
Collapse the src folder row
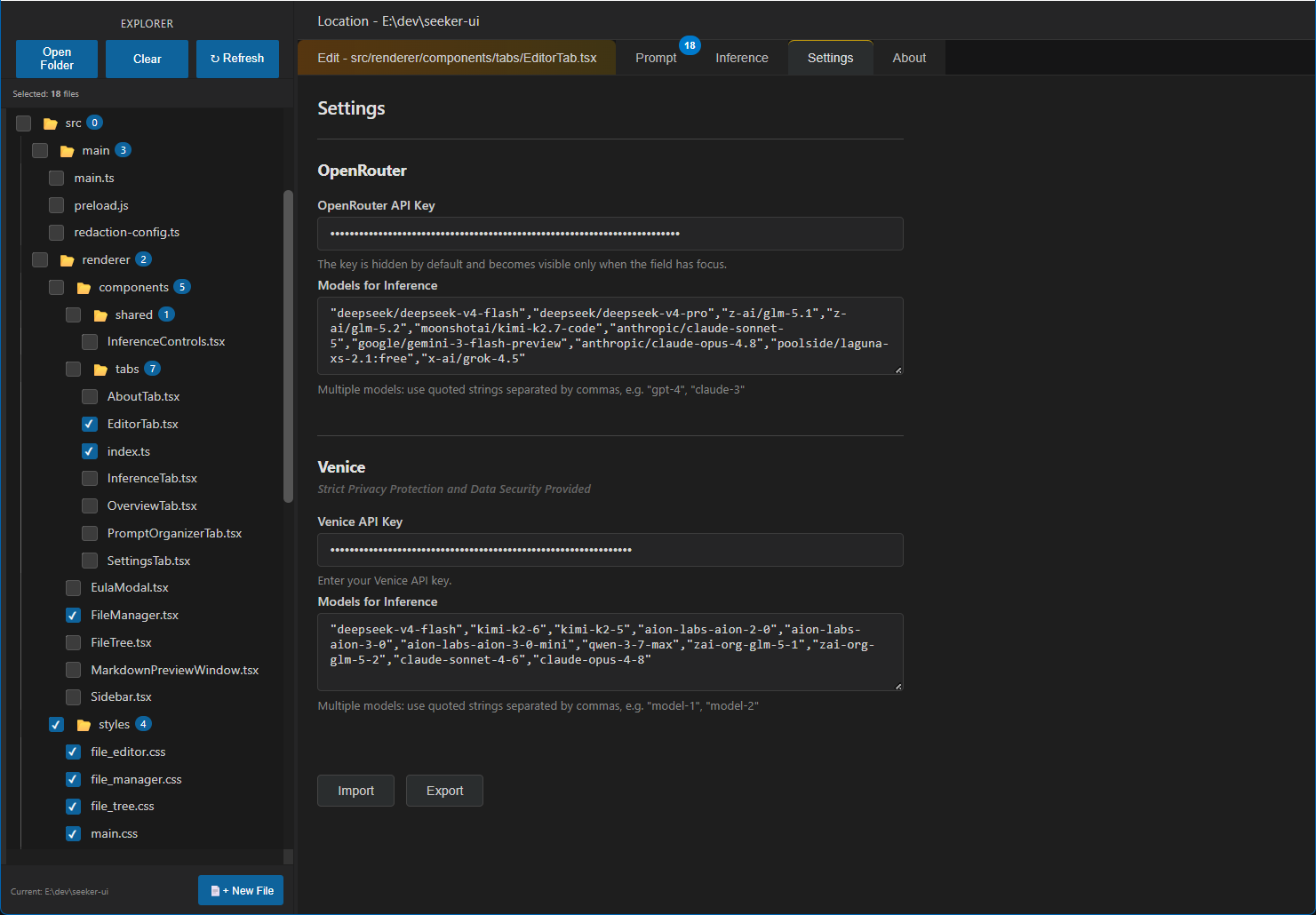[x=73, y=123]
